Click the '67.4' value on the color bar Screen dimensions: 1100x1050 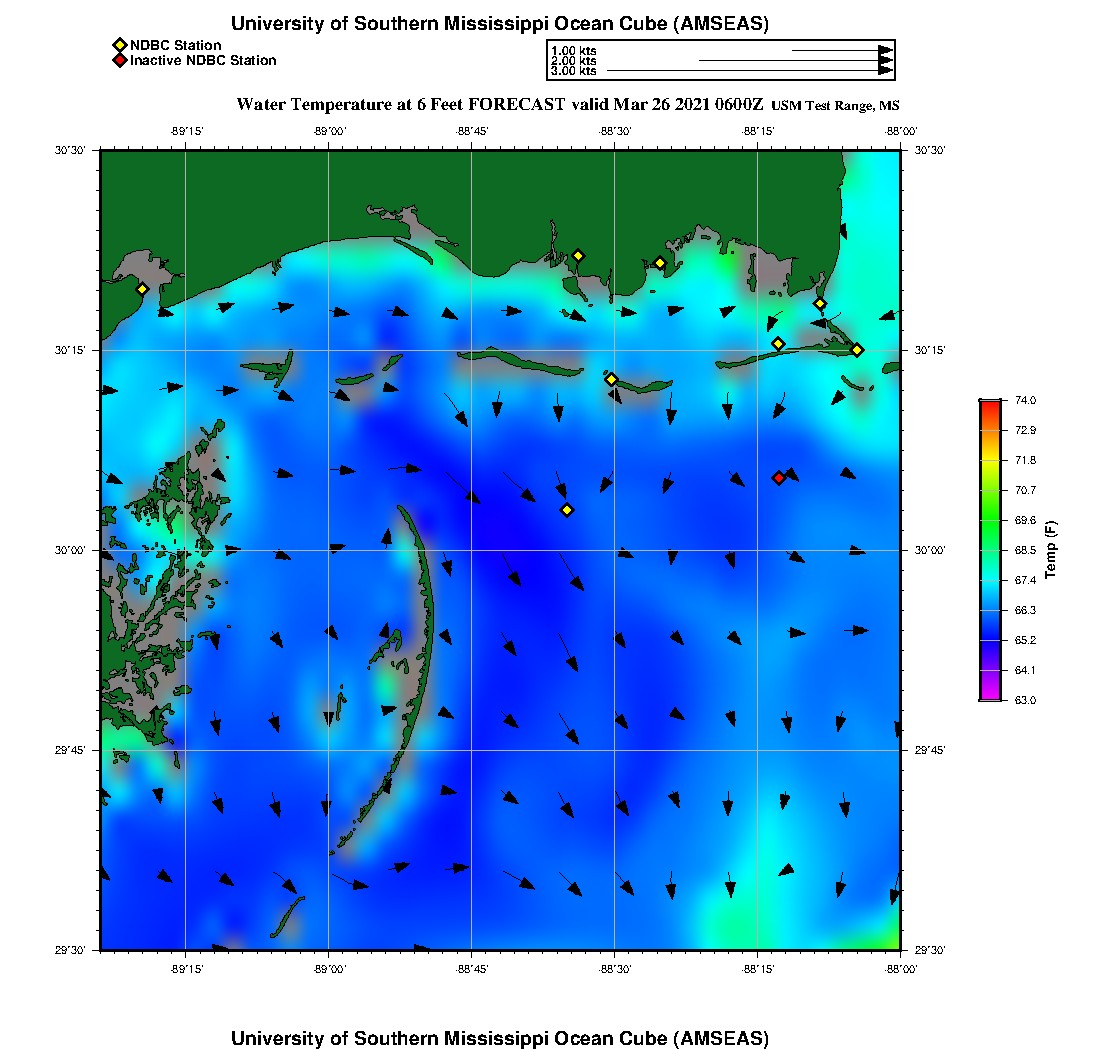point(1025,580)
